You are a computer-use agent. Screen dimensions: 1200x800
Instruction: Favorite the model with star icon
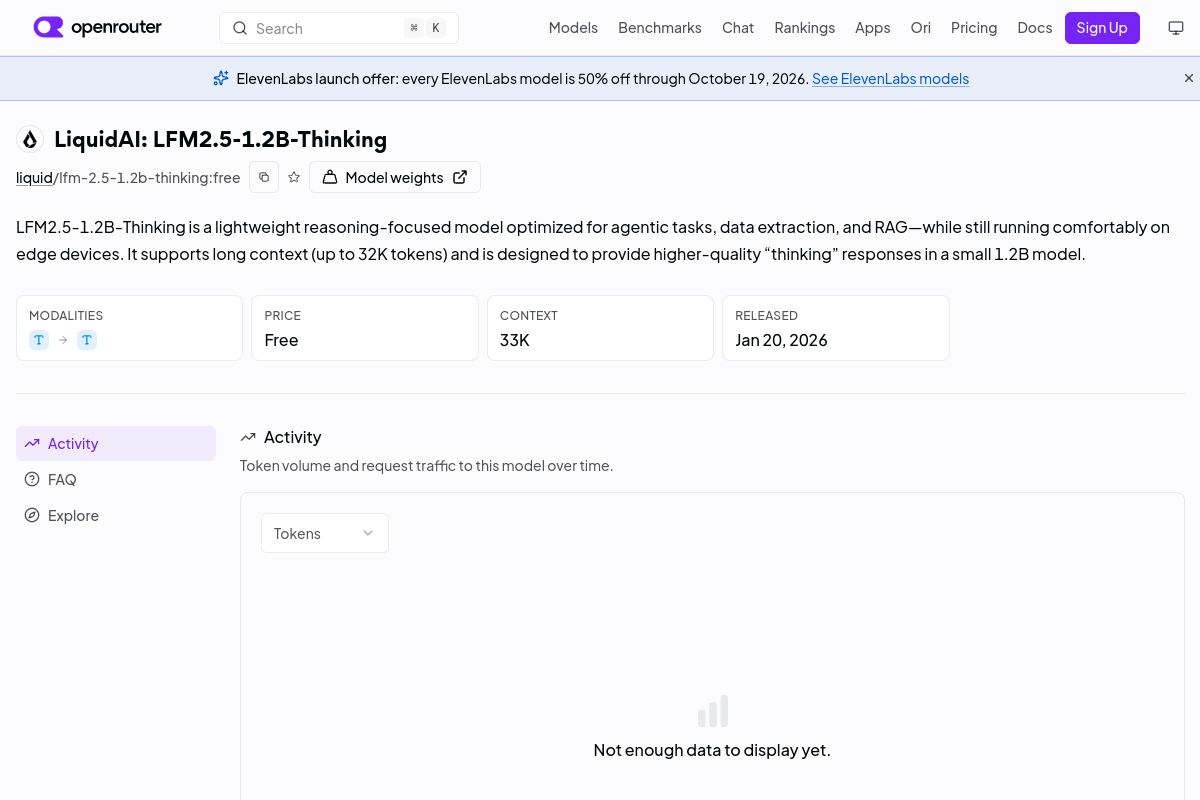coord(294,177)
